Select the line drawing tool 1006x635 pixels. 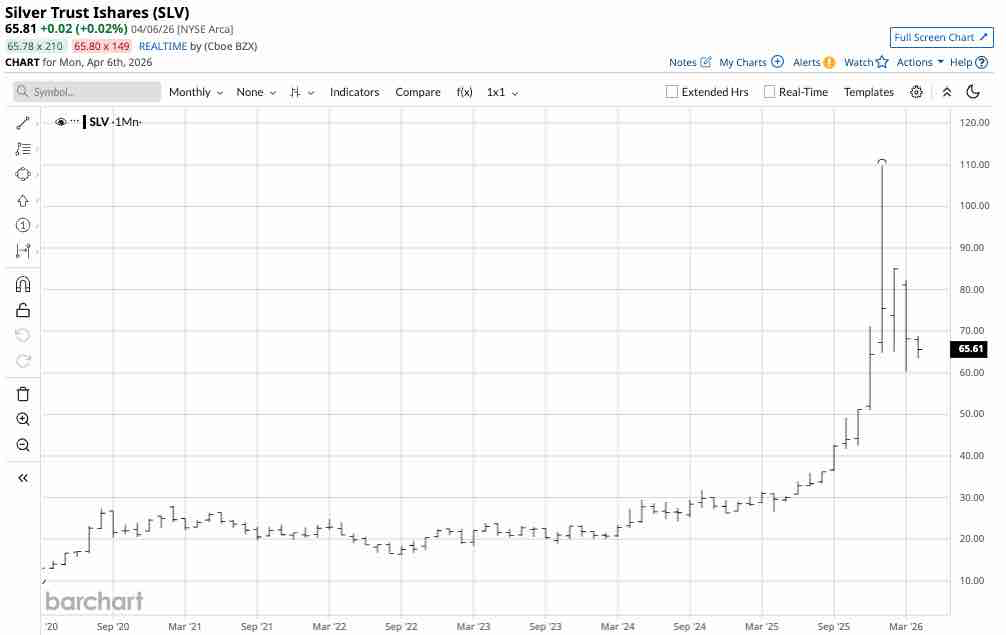tap(23, 123)
